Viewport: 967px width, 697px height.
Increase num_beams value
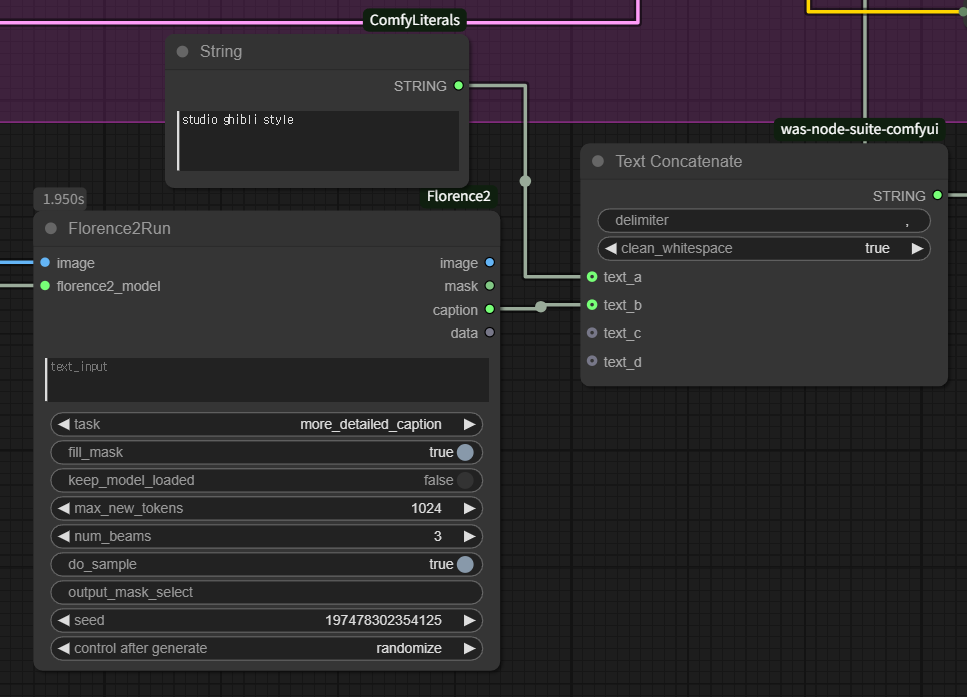pyautogui.click(x=469, y=537)
